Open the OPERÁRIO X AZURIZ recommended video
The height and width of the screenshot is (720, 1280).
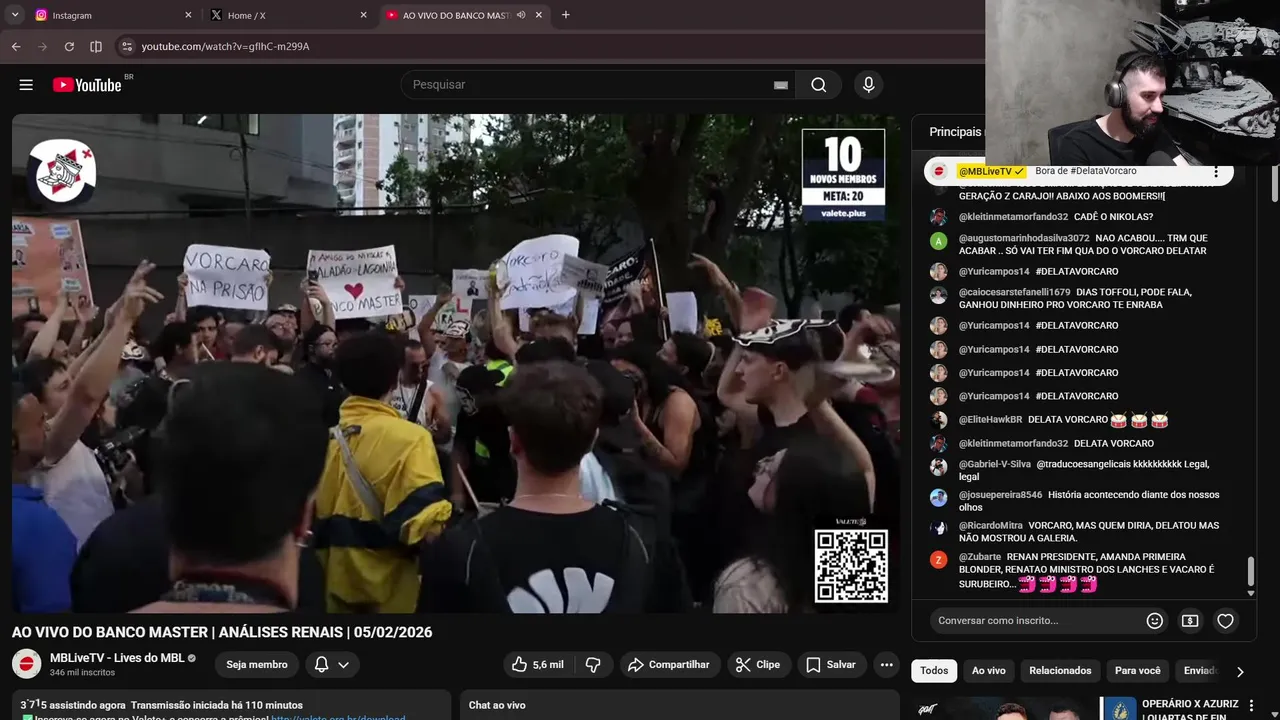[x=1190, y=709]
